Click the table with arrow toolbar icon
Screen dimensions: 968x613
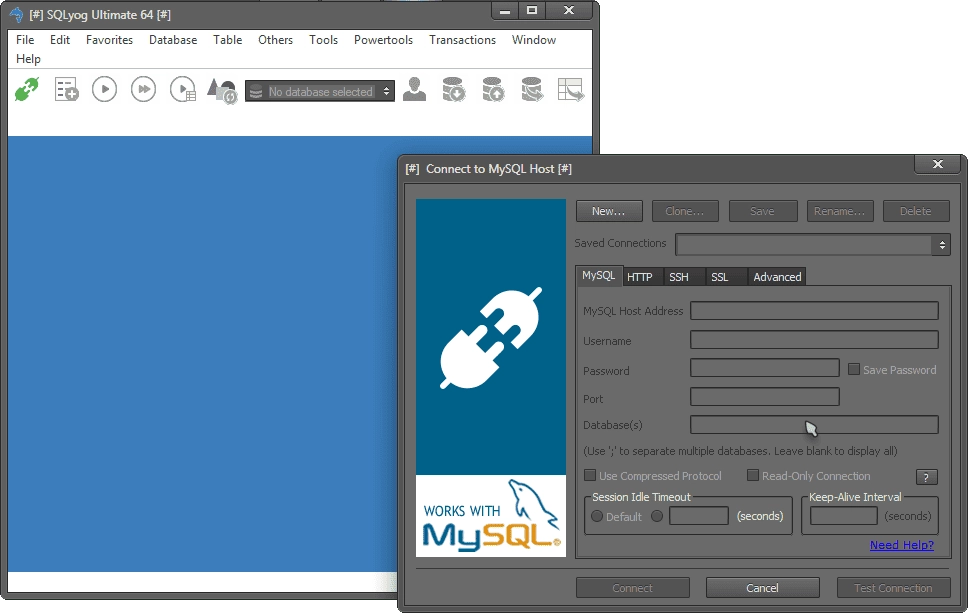(570, 90)
